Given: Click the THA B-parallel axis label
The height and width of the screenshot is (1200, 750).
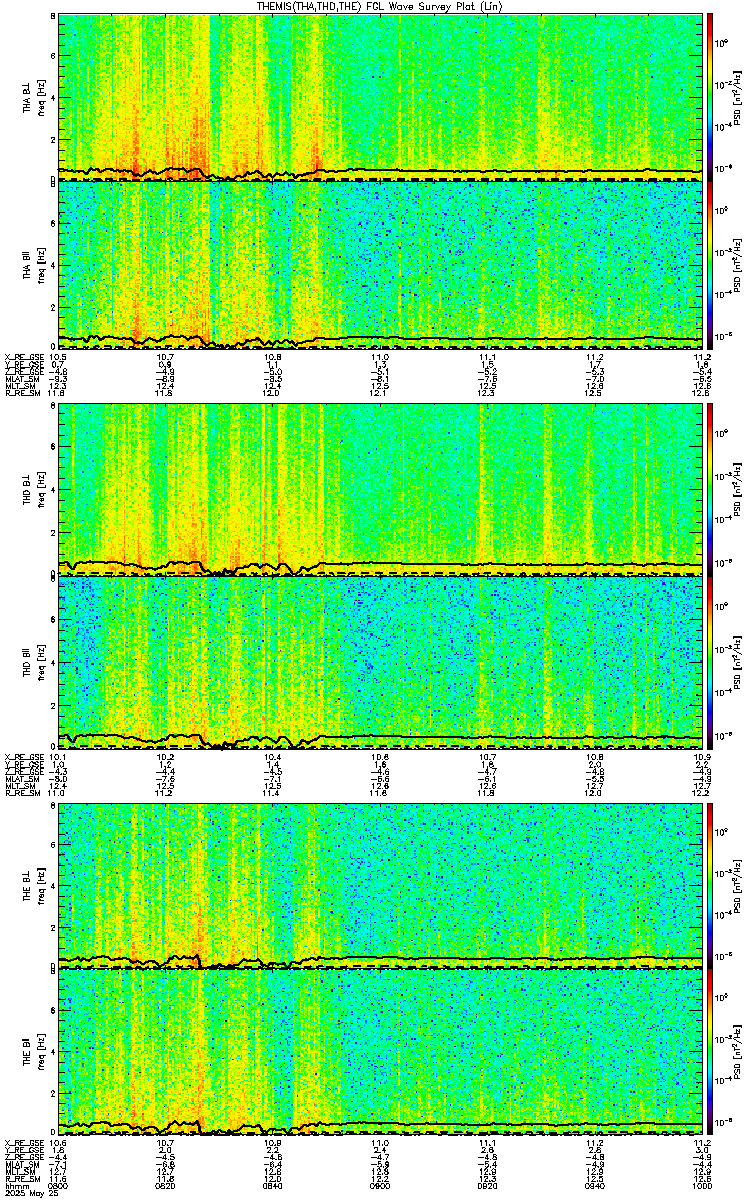Looking at the screenshot, I should pos(28,265).
